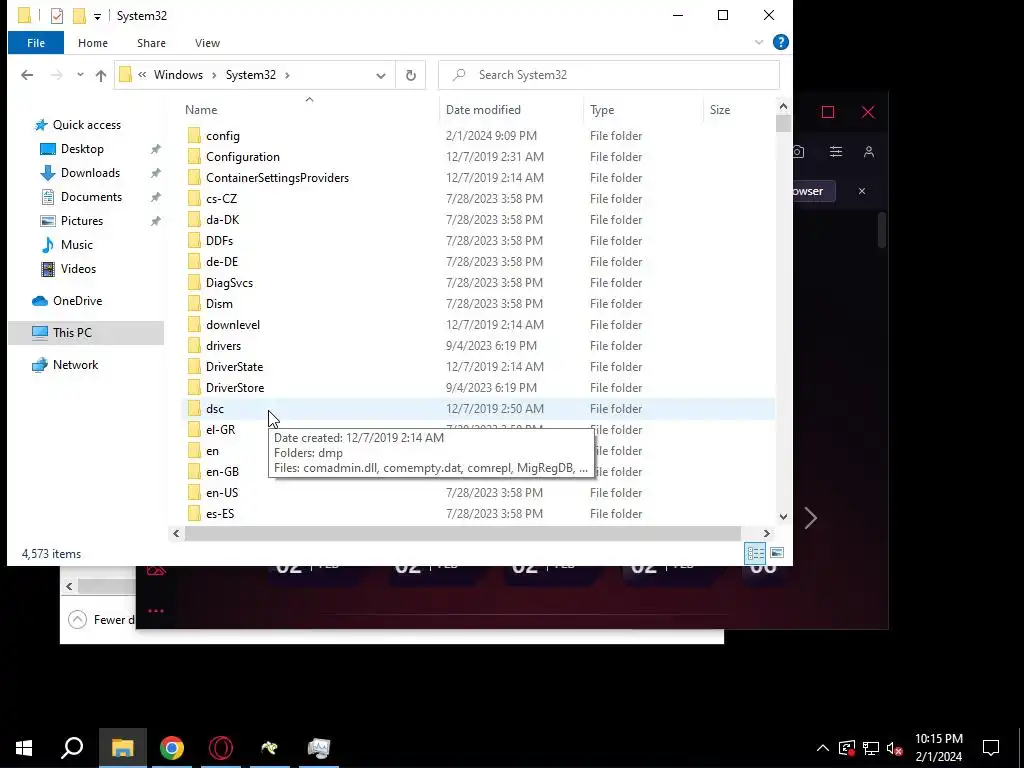Open recent locations dropdown arrow
This screenshot has width=1024, height=768.
tap(80, 75)
